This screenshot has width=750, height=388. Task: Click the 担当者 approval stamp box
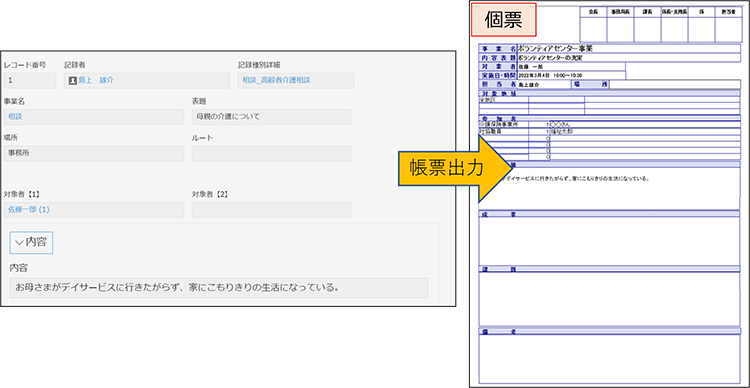728,25
